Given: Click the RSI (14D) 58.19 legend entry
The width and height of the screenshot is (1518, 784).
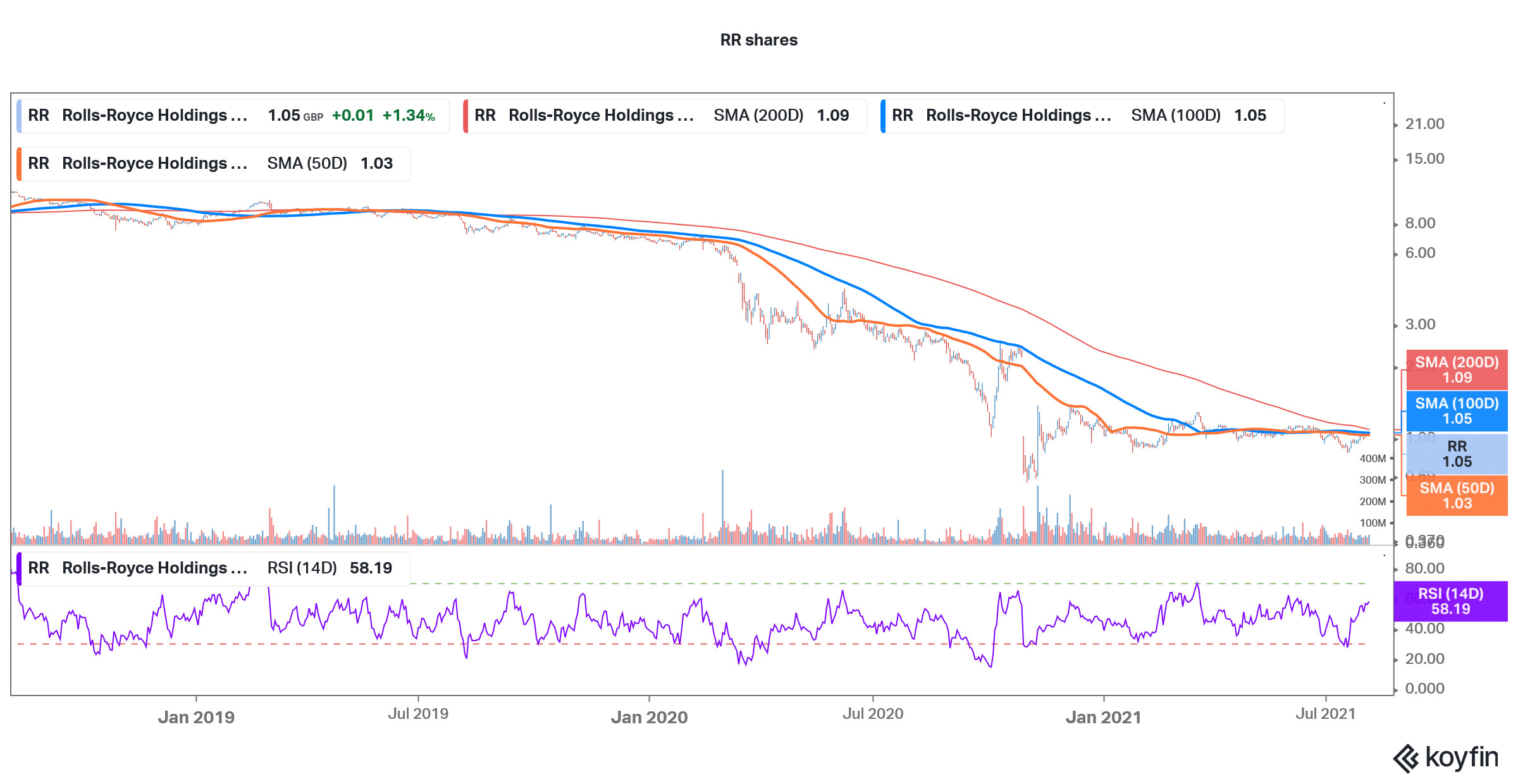Looking at the screenshot, I should 214,568.
